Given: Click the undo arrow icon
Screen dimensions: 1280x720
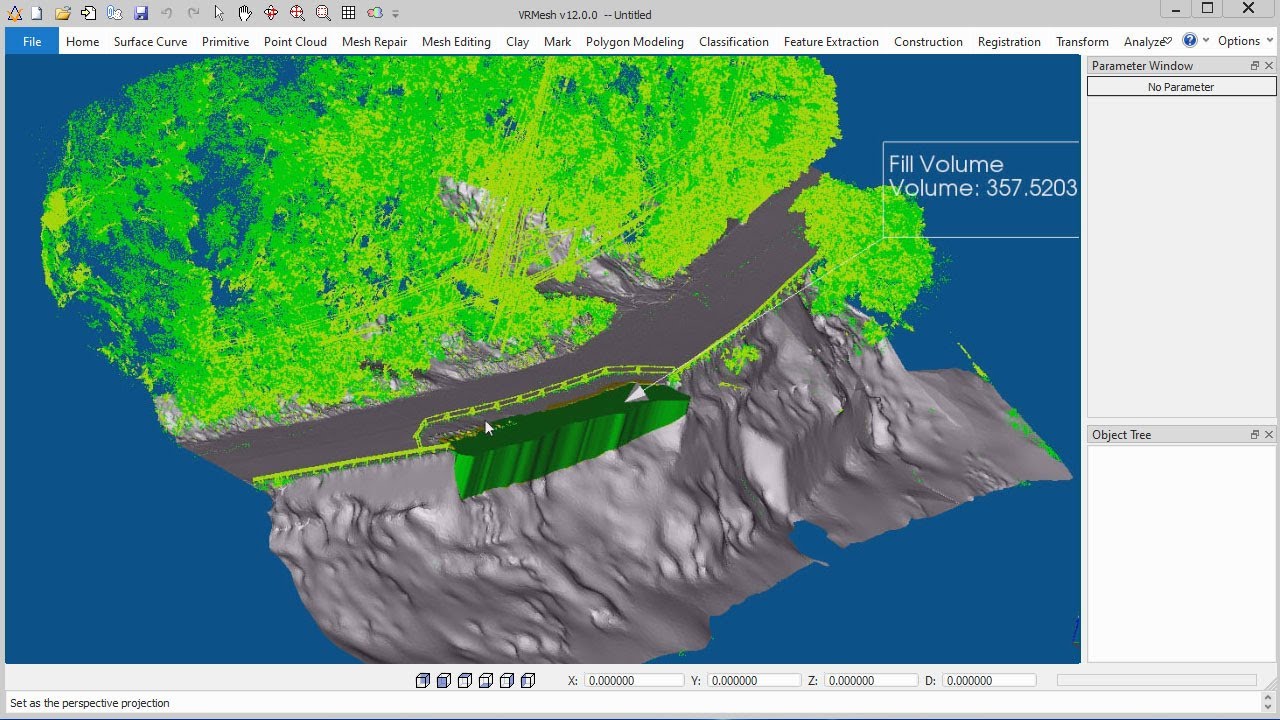Looking at the screenshot, I should (x=167, y=13).
